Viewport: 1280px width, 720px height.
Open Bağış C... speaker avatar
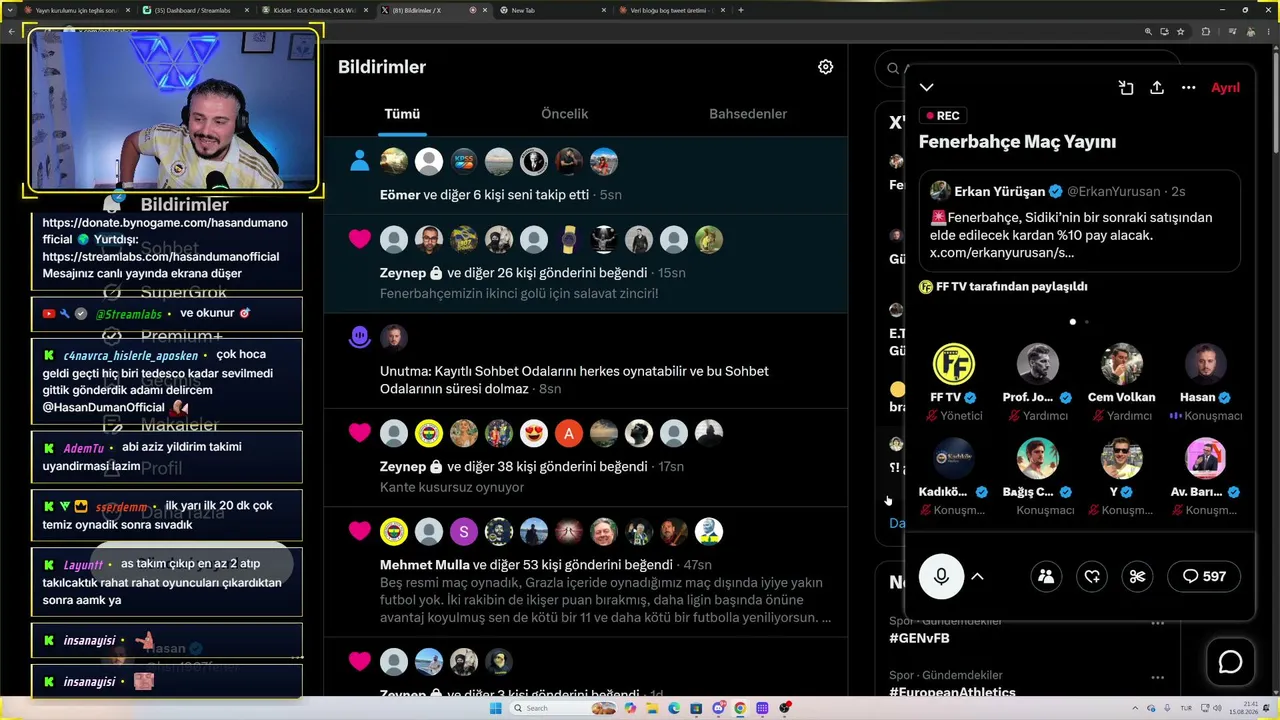pos(1037,458)
